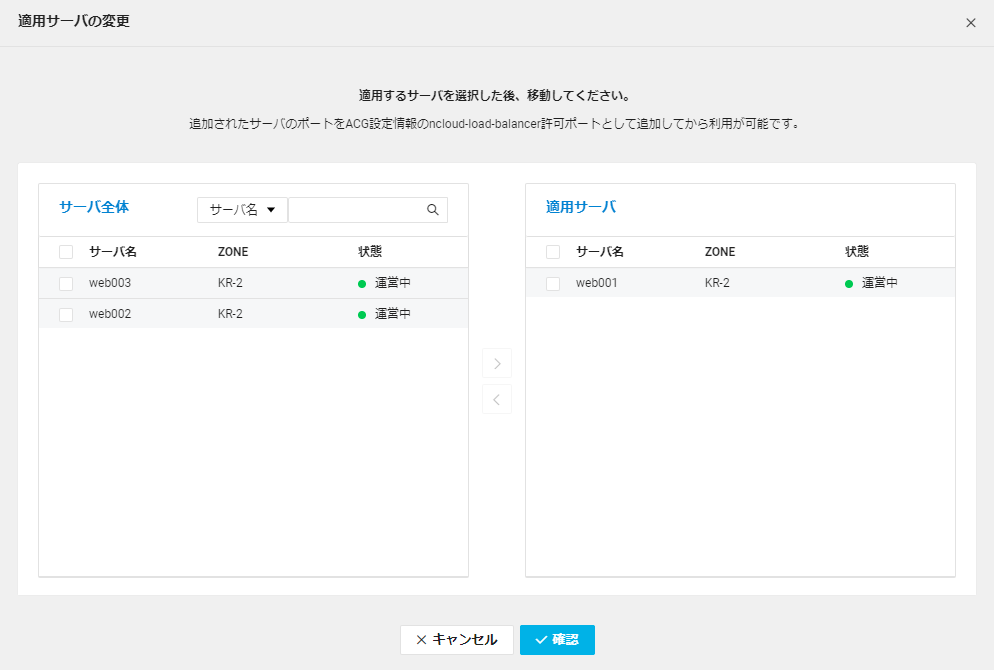
Task: Click KR-2 zone in web003 row
Action: [230, 283]
